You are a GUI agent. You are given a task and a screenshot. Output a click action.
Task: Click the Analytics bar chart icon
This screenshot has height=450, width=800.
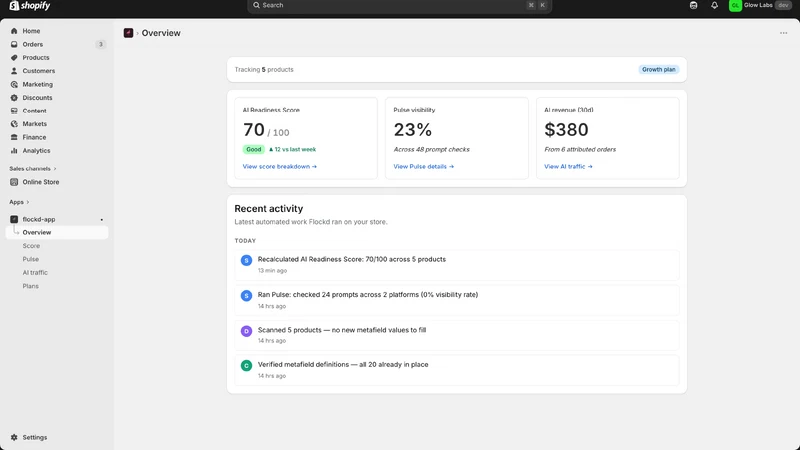14,151
